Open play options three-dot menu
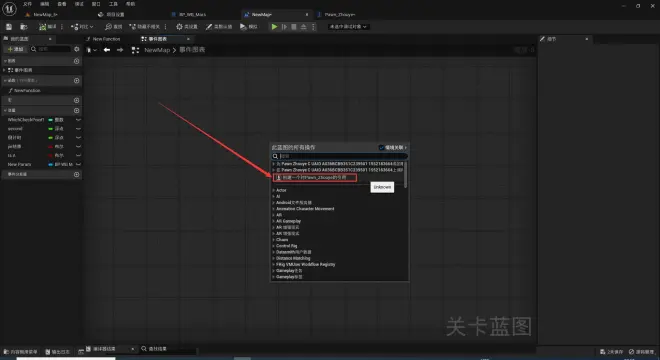 313,27
